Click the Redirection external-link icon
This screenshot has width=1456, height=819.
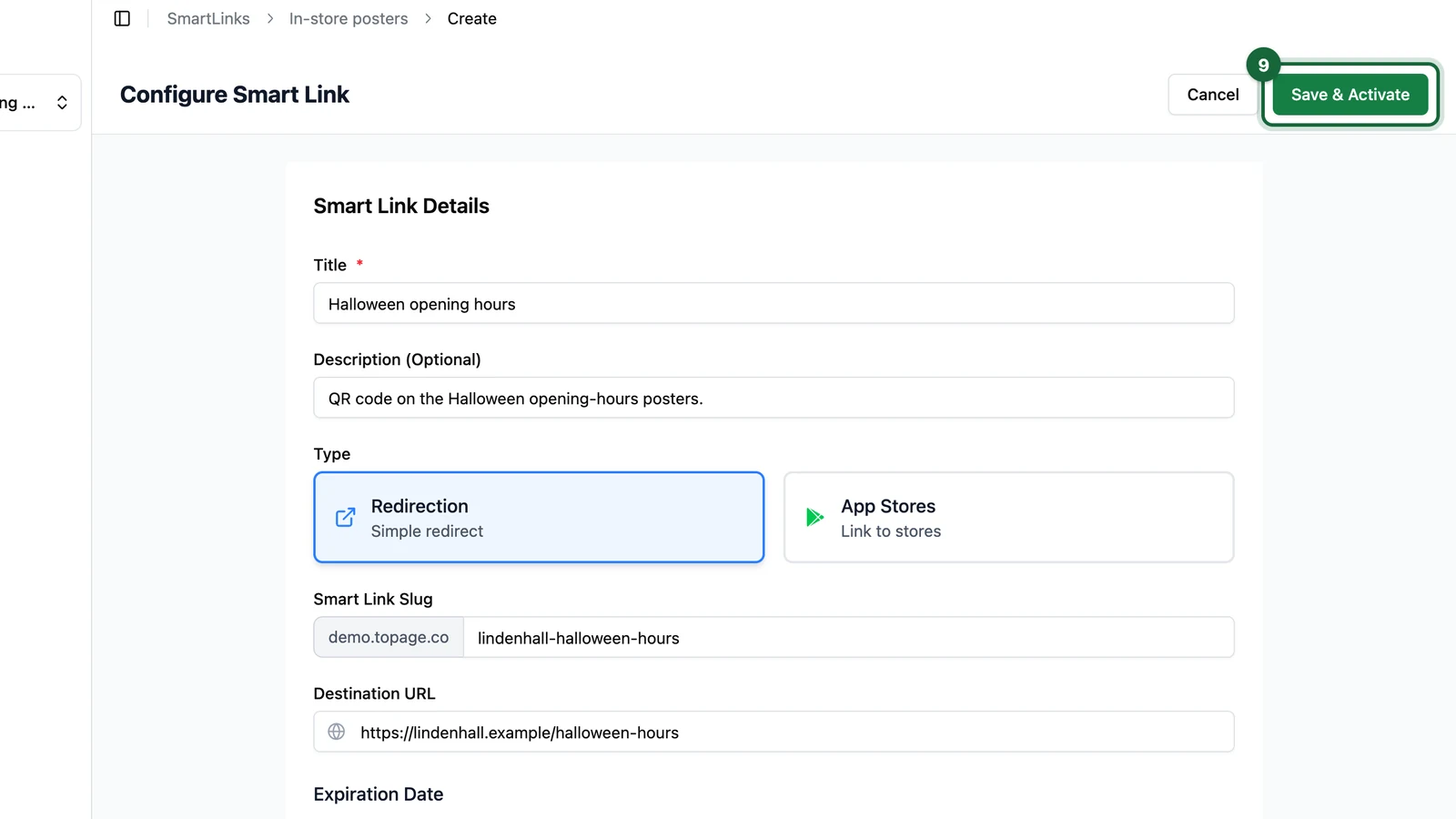click(346, 517)
